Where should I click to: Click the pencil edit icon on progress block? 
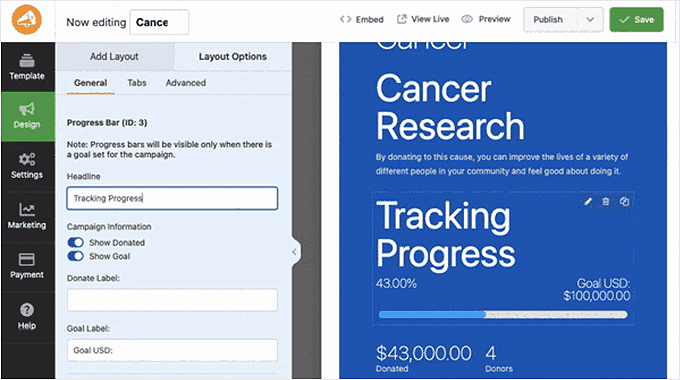coord(588,202)
